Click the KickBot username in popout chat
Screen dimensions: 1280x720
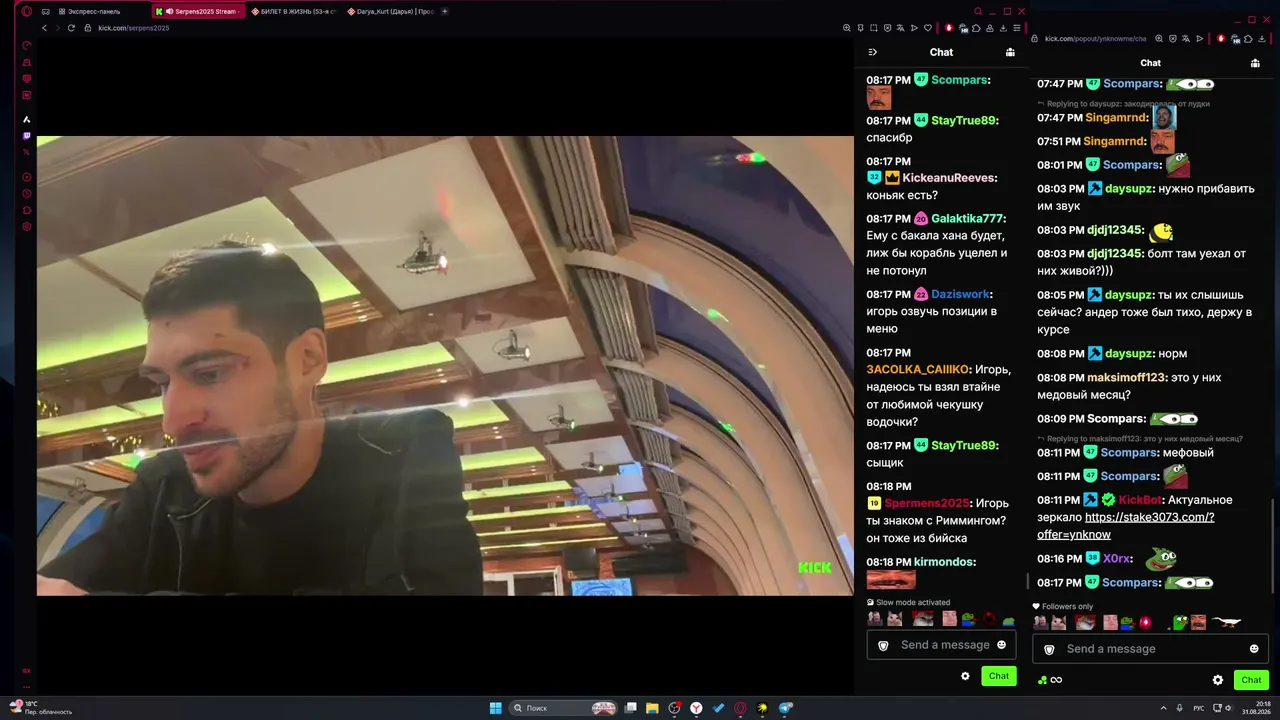(1140, 500)
